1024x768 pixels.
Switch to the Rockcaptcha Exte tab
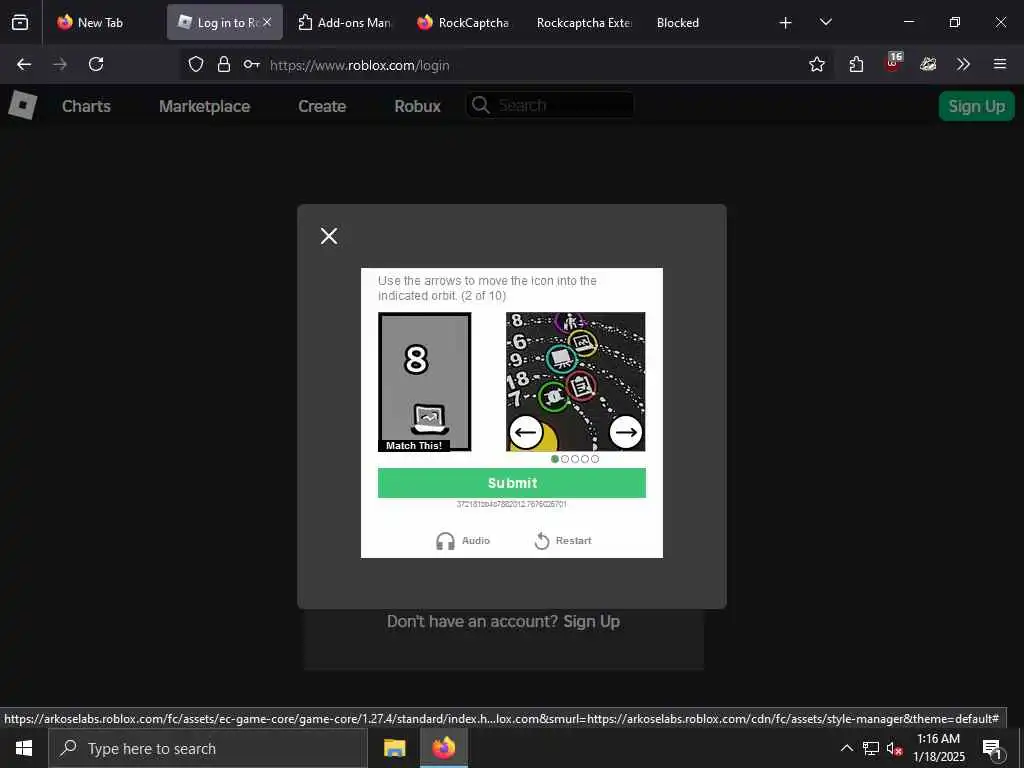[583, 22]
